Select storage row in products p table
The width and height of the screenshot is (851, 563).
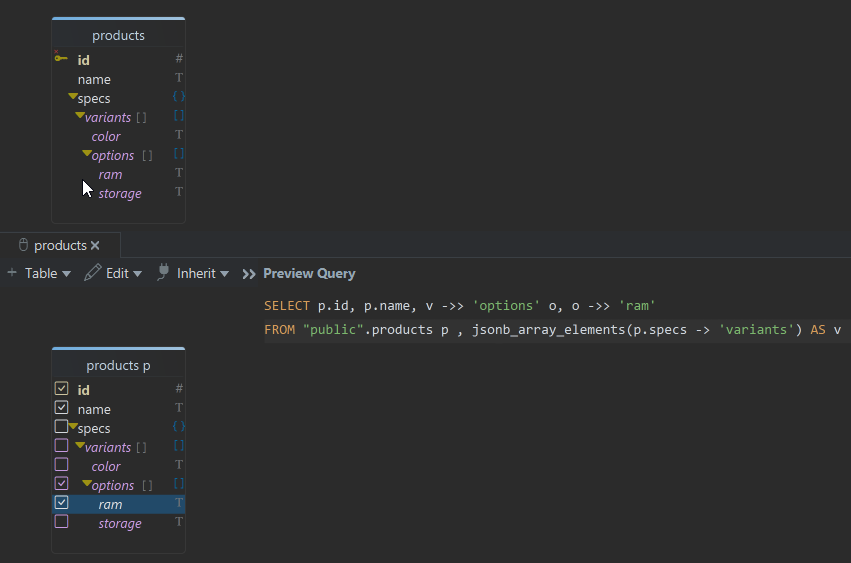[x=118, y=523]
